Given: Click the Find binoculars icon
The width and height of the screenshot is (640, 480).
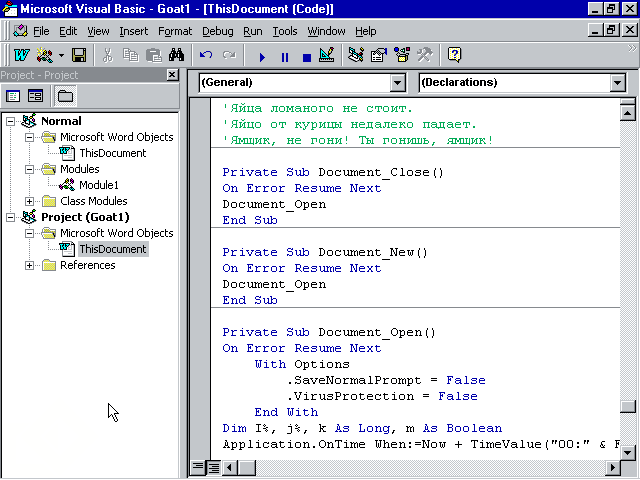Looking at the screenshot, I should pyautogui.click(x=176, y=55).
